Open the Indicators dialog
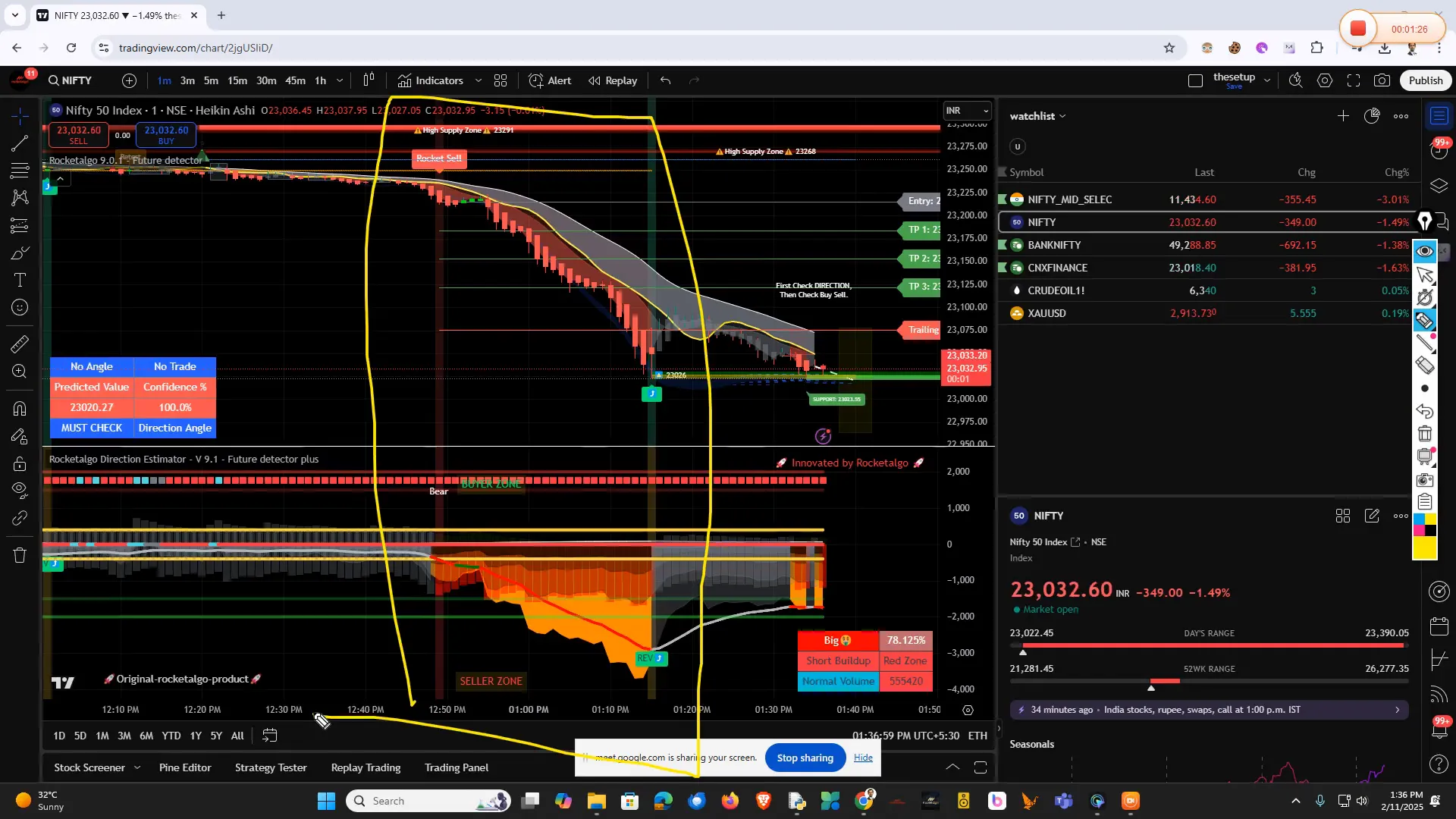Screen dimensions: 1456x819 (x=438, y=80)
